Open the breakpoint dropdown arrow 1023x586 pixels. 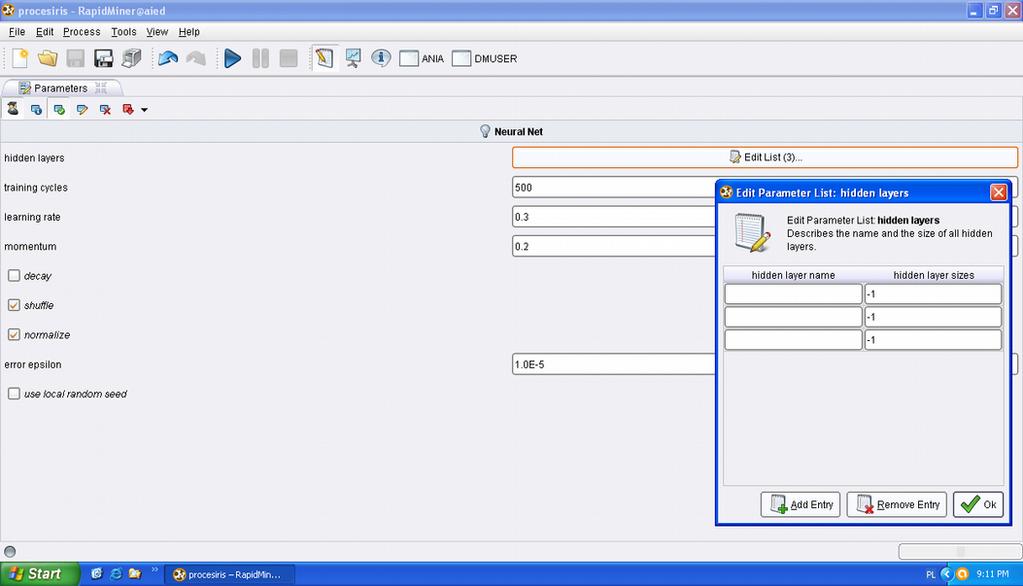[144, 110]
